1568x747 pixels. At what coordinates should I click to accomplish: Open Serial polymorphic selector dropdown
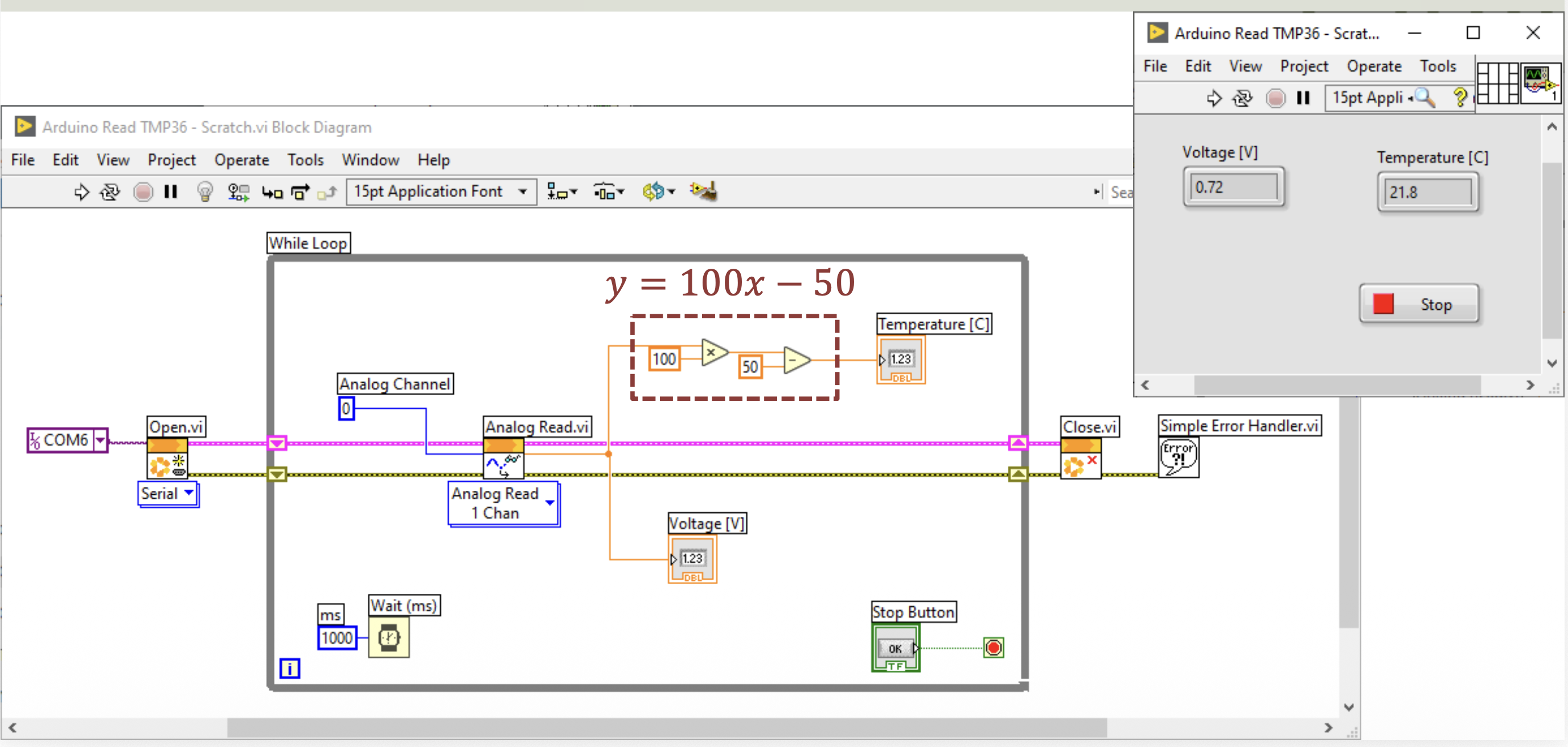point(189,492)
